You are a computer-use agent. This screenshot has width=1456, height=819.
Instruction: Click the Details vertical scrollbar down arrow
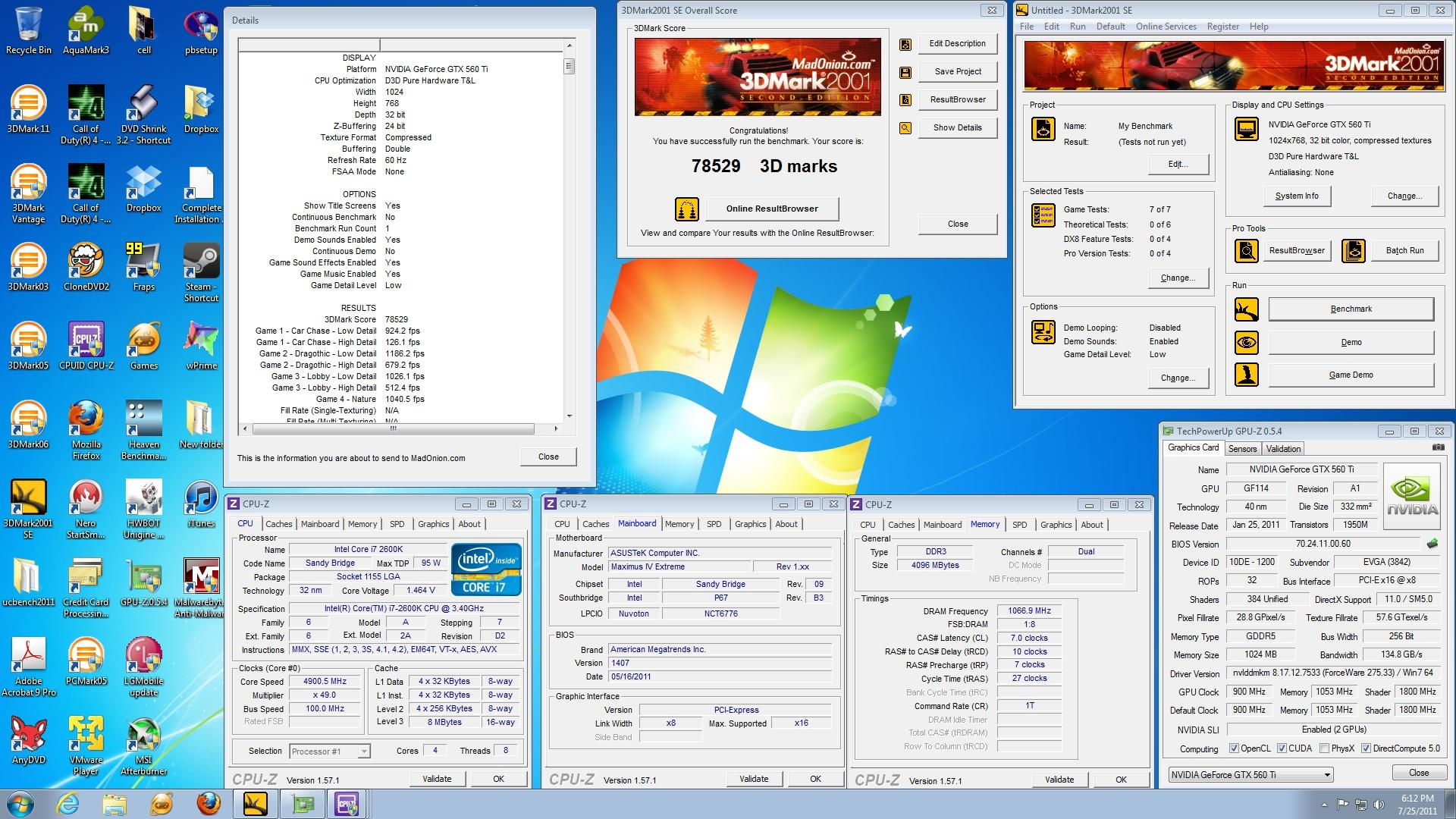click(570, 416)
